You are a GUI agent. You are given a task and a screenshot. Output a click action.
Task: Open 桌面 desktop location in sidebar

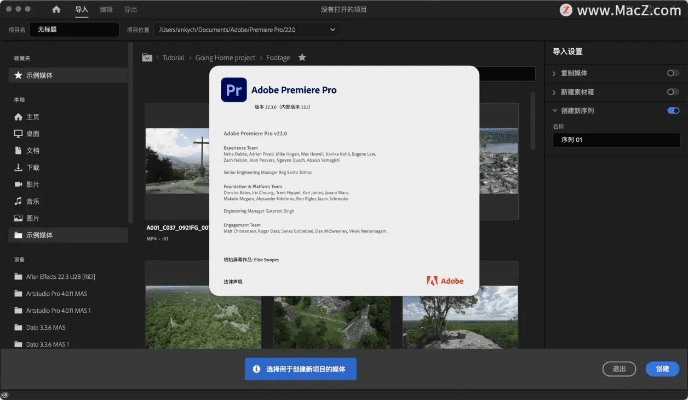pos(33,133)
